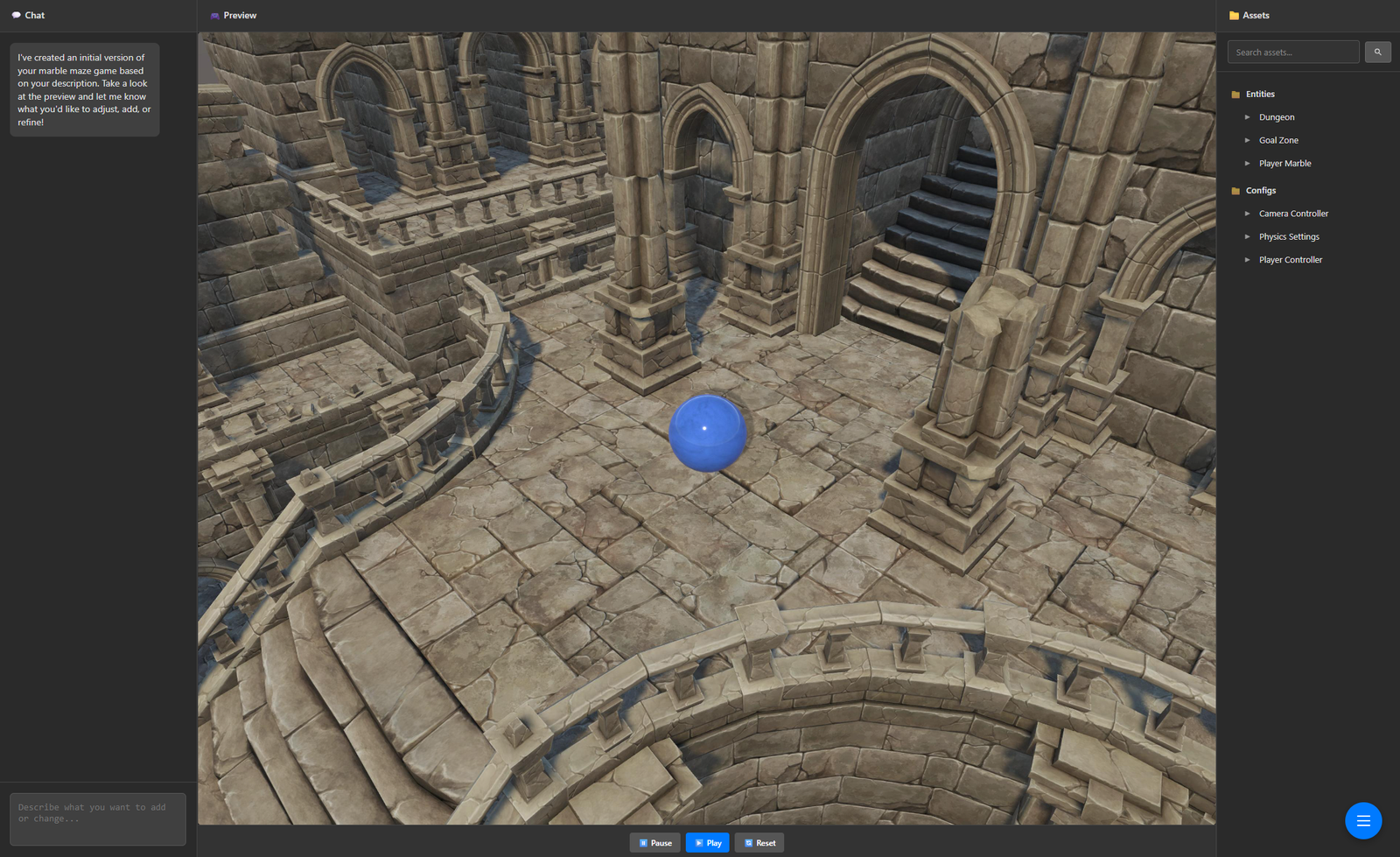
Task: Click the Pause button
Action: click(x=654, y=843)
